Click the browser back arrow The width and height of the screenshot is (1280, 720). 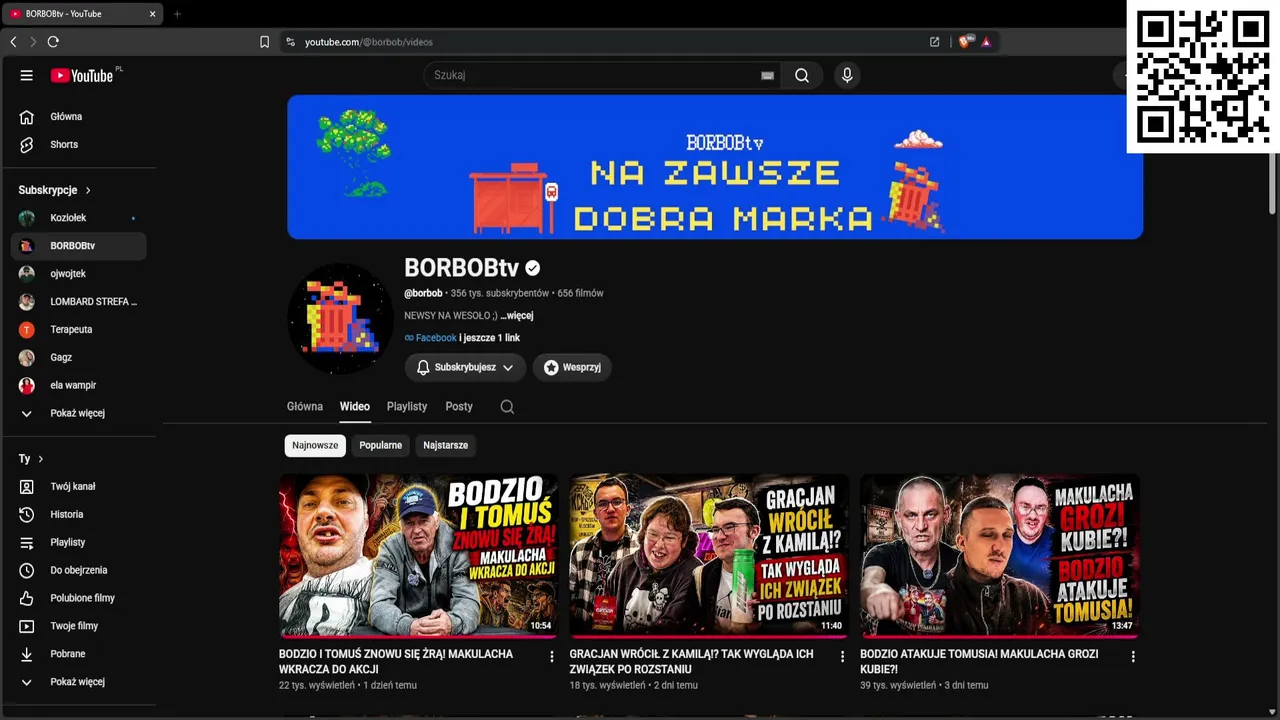13,42
